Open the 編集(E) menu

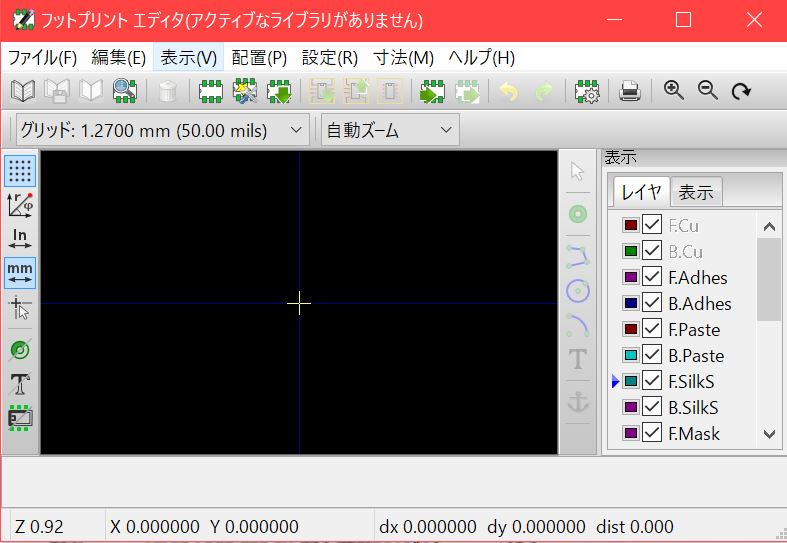pos(118,58)
